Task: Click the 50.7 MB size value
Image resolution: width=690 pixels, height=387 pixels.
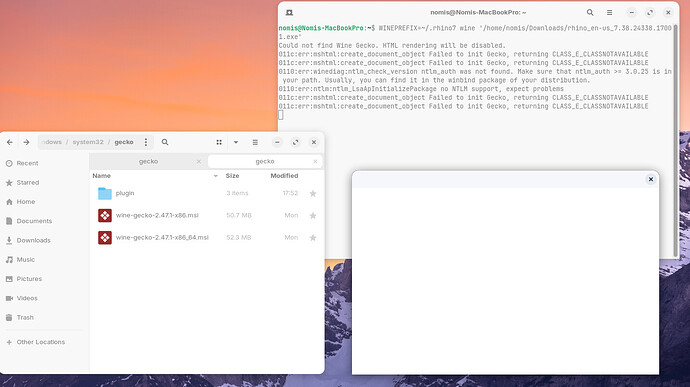Action: (x=239, y=215)
